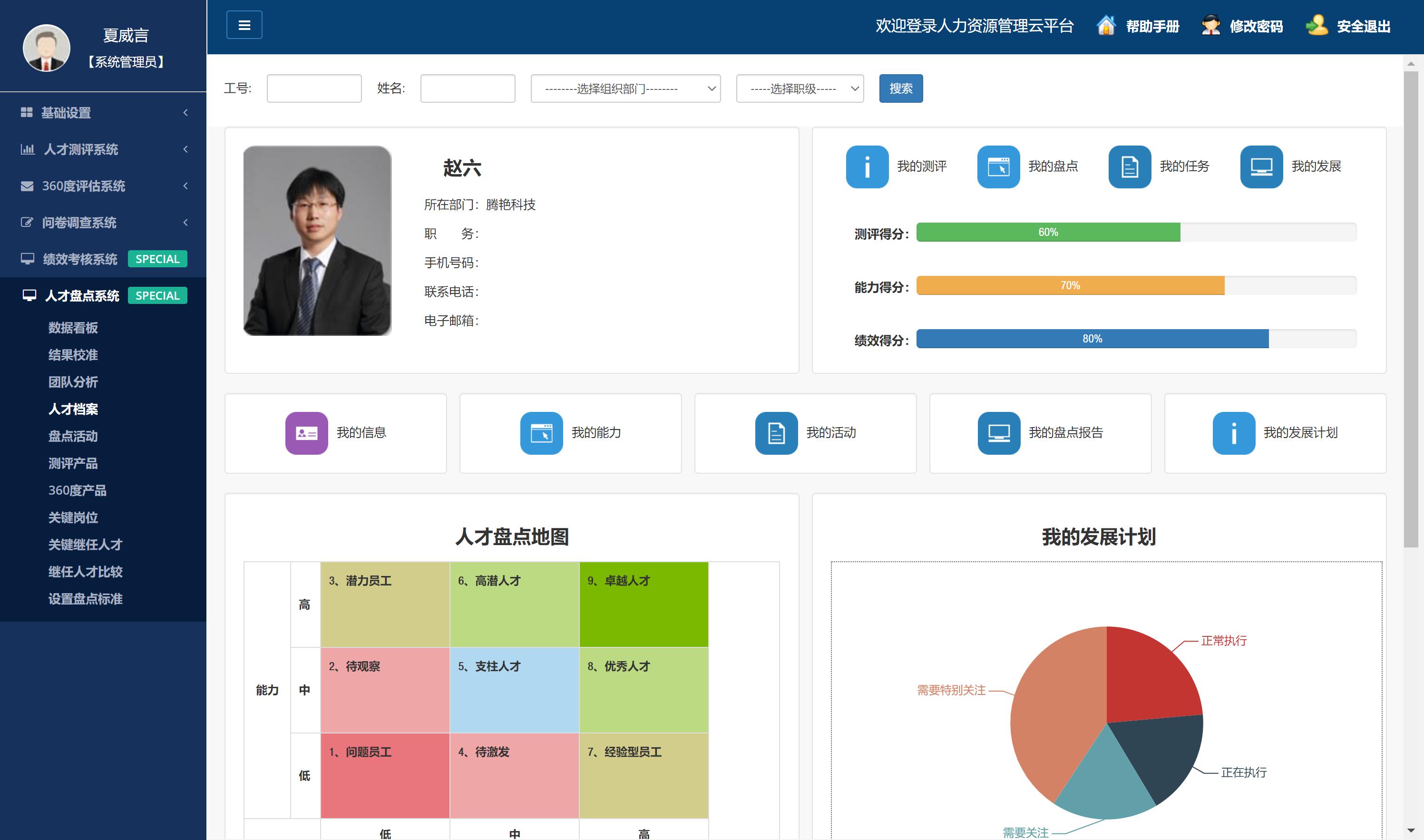
Task: Open the 选择组织部门 dropdown
Action: click(625, 89)
